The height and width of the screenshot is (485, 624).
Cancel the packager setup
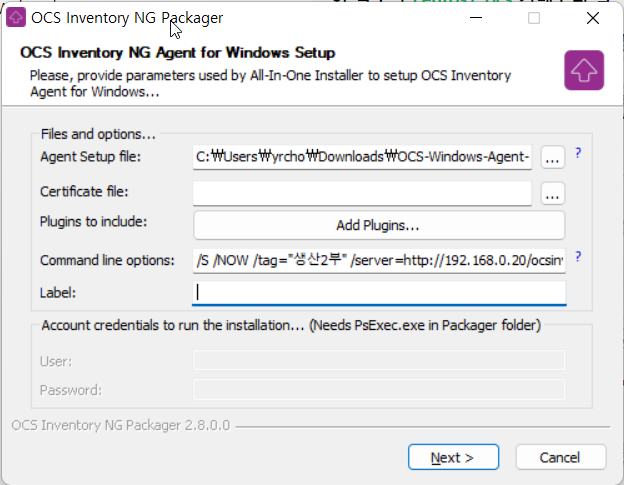point(561,457)
